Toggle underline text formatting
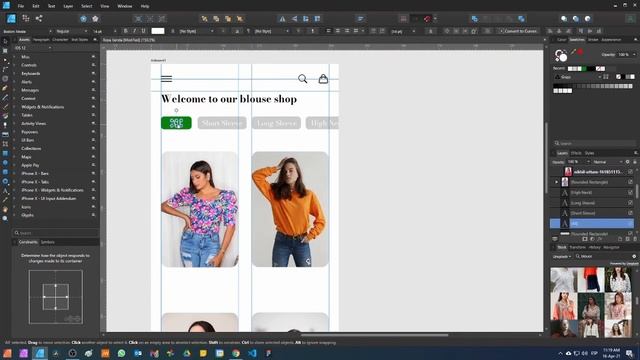This screenshot has width=640, height=360. (143, 31)
